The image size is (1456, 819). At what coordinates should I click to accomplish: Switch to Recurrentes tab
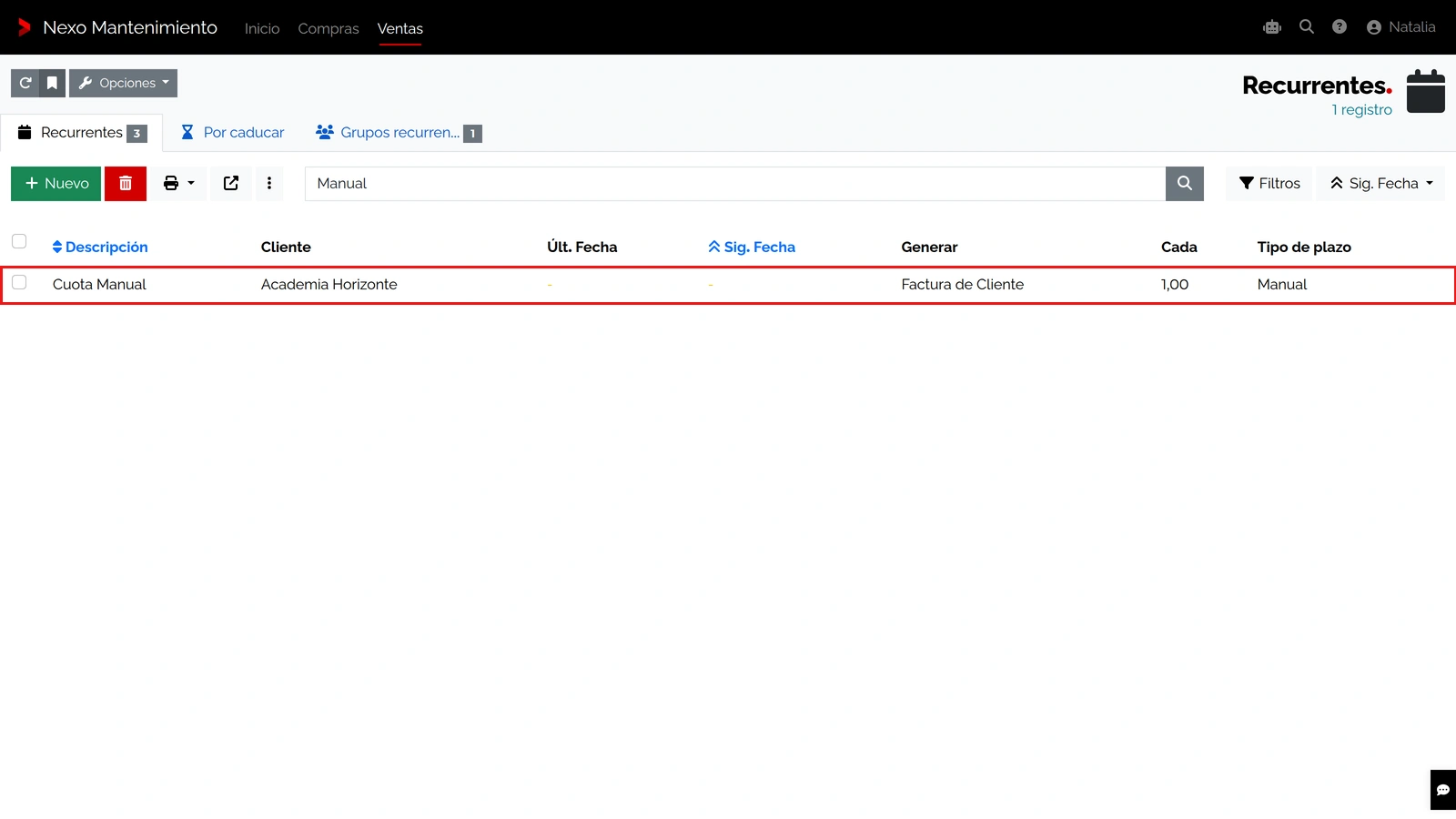pyautogui.click(x=82, y=133)
